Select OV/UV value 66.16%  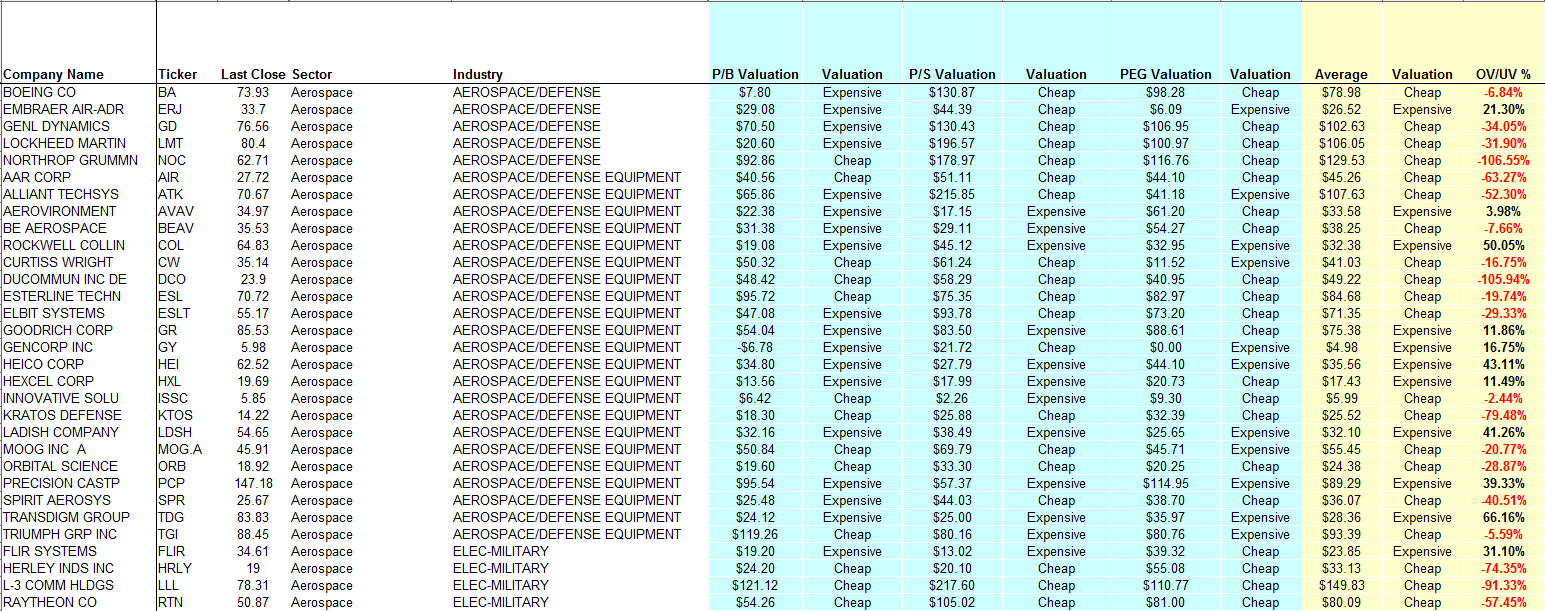(x=1503, y=517)
